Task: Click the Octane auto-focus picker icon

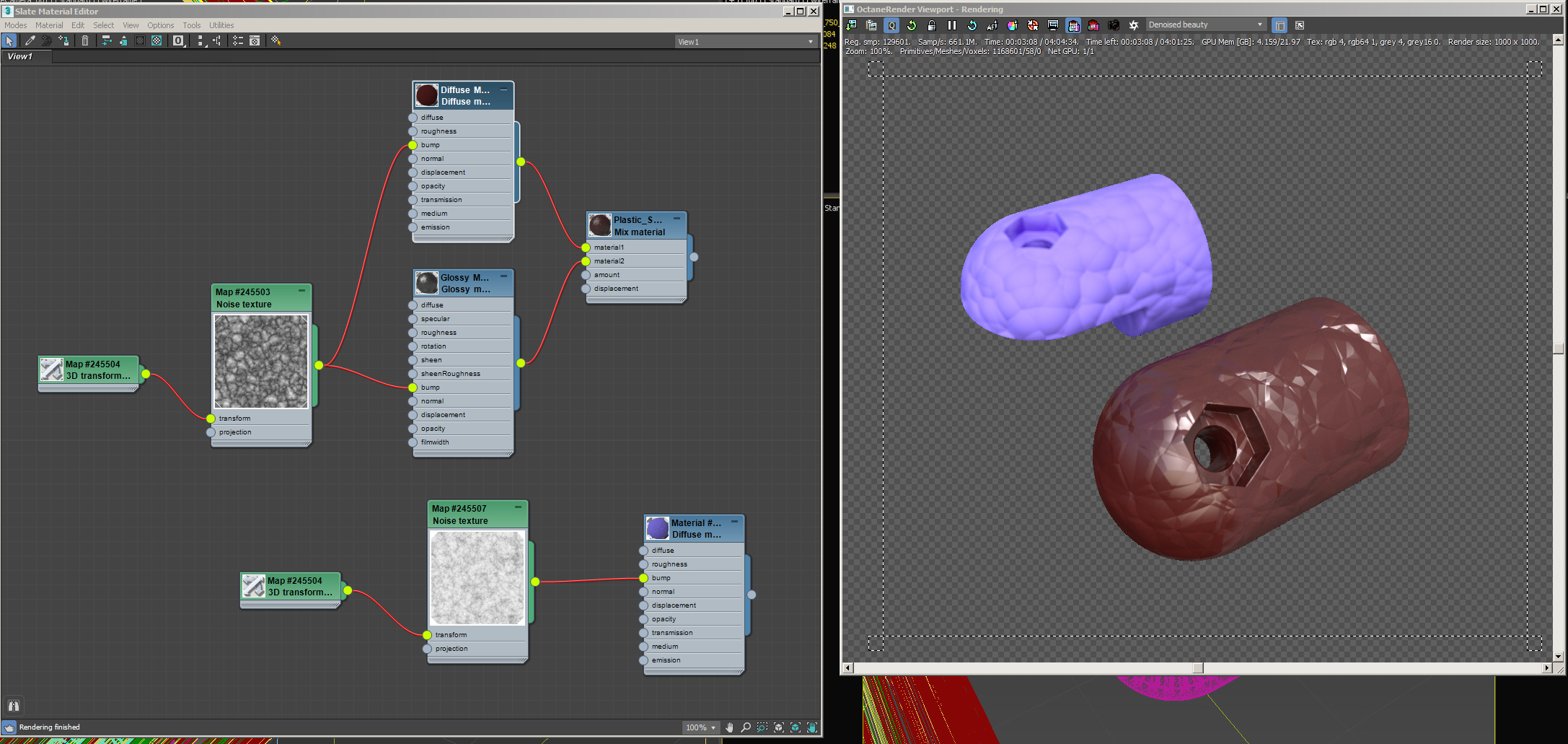Action: [992, 25]
